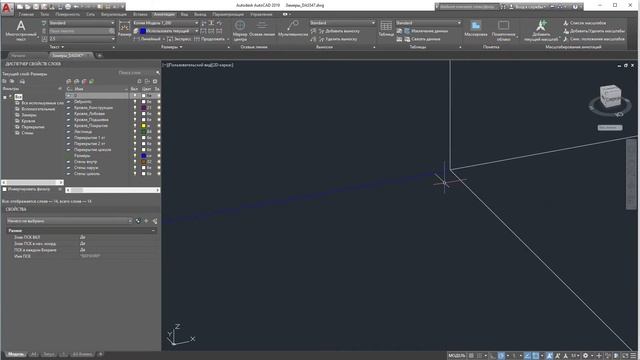This screenshot has height=360, width=640.
Task: Open the Вид ribbon tab
Action: click(x=184, y=14)
